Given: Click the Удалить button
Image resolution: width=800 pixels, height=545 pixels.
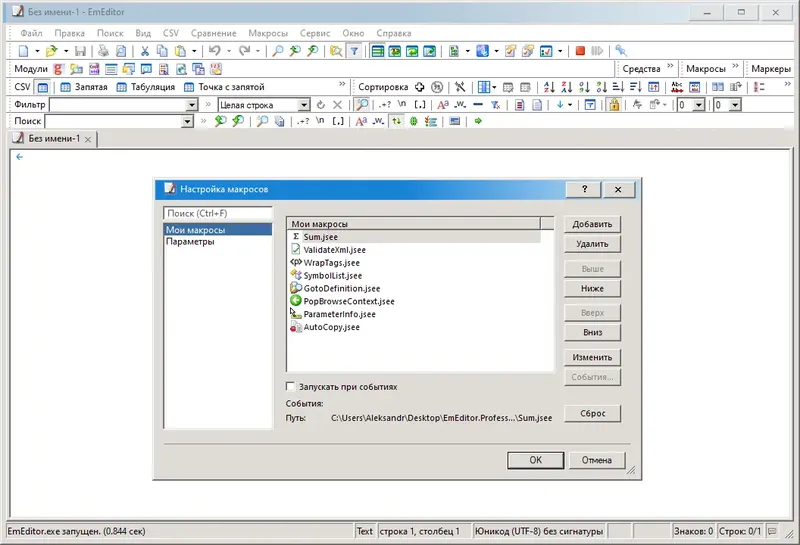Looking at the screenshot, I should 592,244.
